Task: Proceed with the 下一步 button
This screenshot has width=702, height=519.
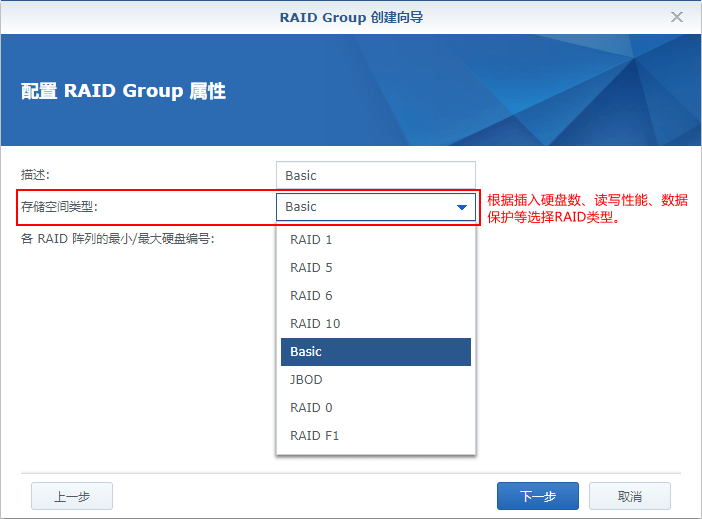Action: click(x=538, y=496)
